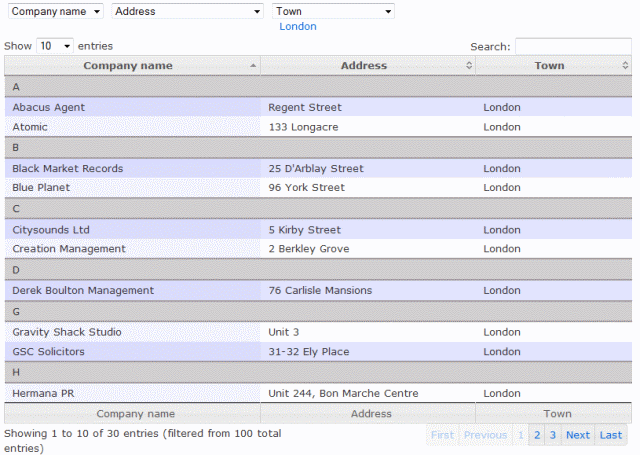Select the Citysounds Ltd cell

pyautogui.click(x=132, y=230)
